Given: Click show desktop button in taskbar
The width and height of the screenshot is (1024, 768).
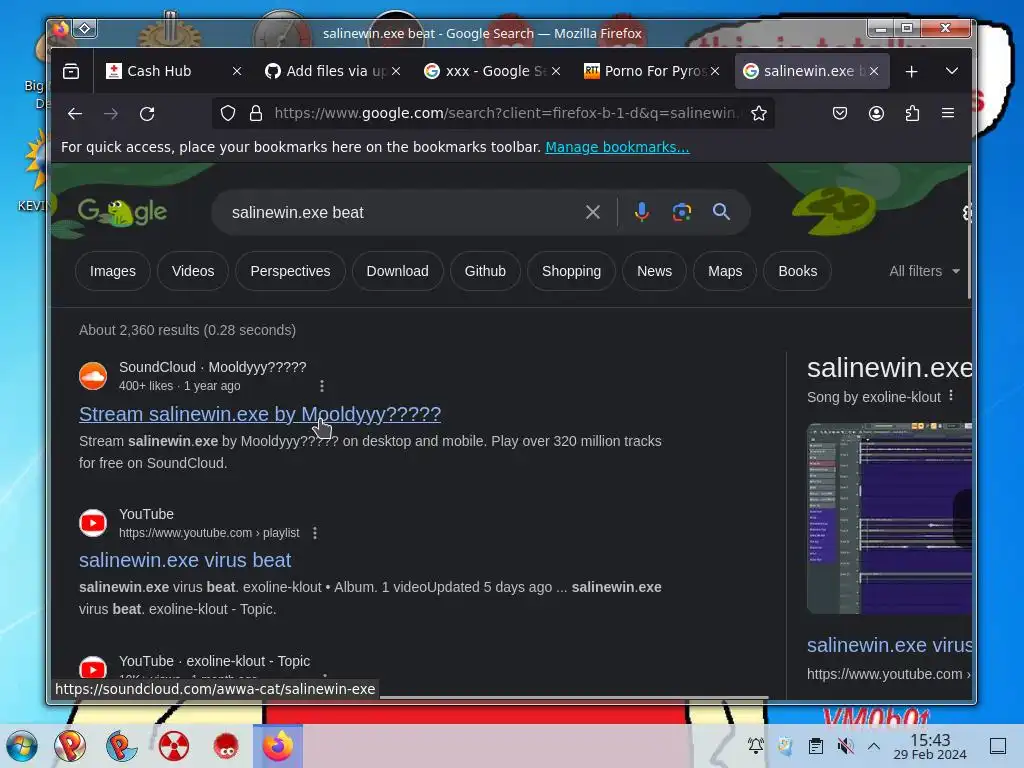Looking at the screenshot, I should [x=998, y=746].
